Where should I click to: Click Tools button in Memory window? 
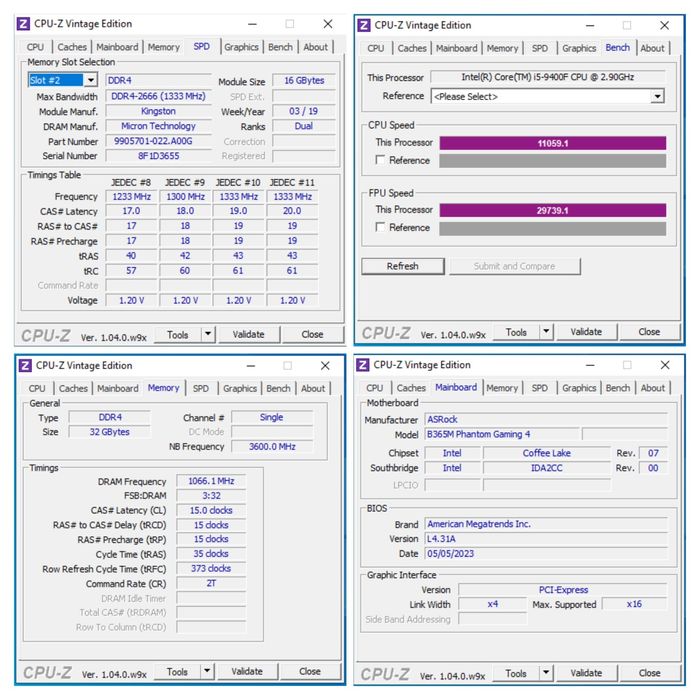(x=177, y=671)
